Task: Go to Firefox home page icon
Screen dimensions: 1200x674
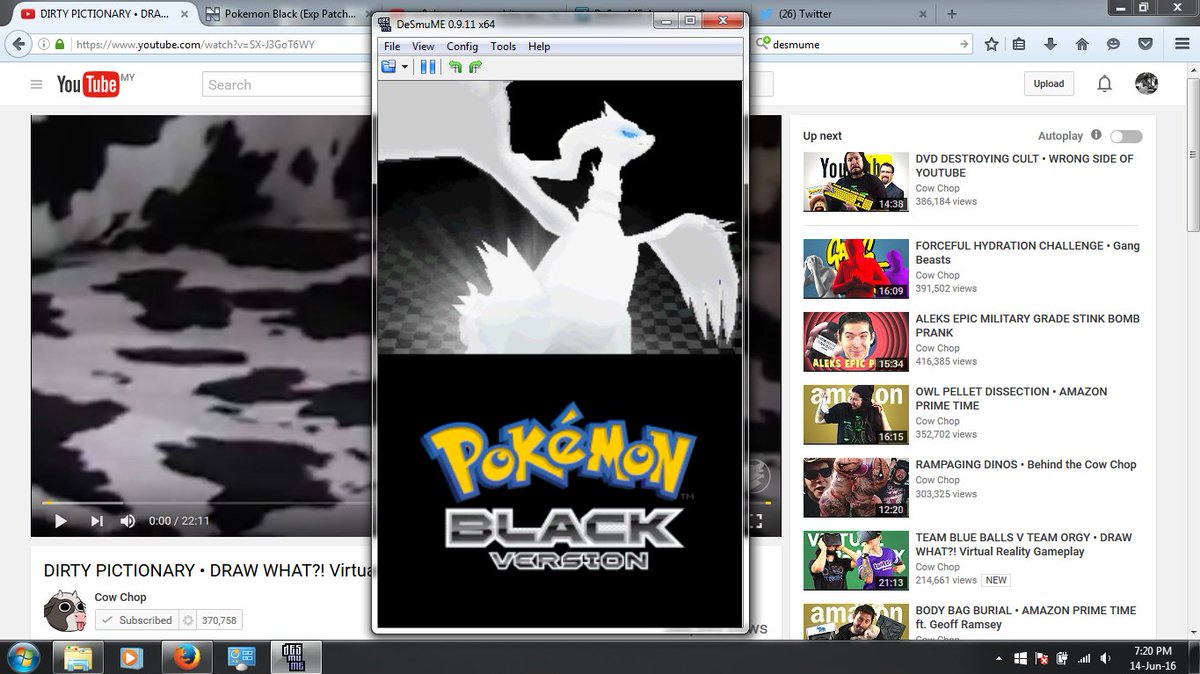Action: 1082,44
